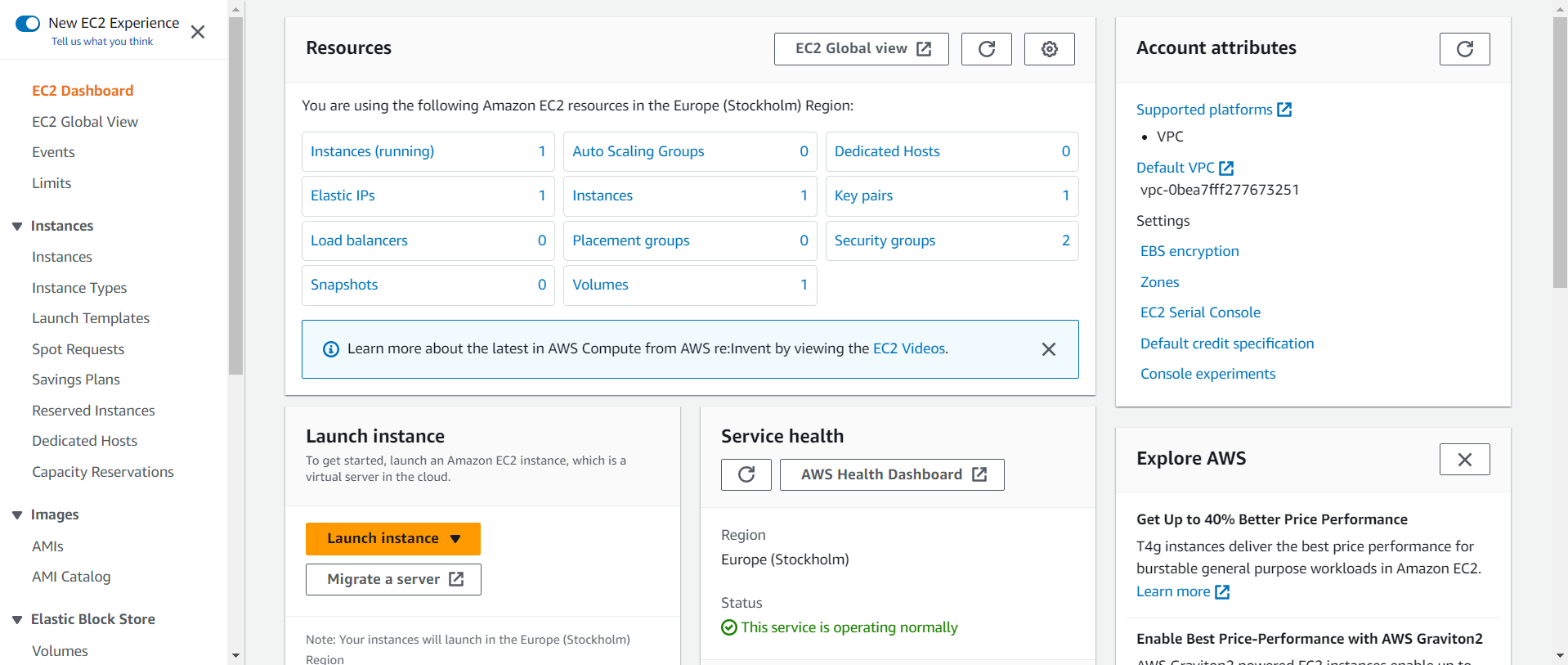
Task: Go to Limits in sidebar
Action: click(52, 183)
